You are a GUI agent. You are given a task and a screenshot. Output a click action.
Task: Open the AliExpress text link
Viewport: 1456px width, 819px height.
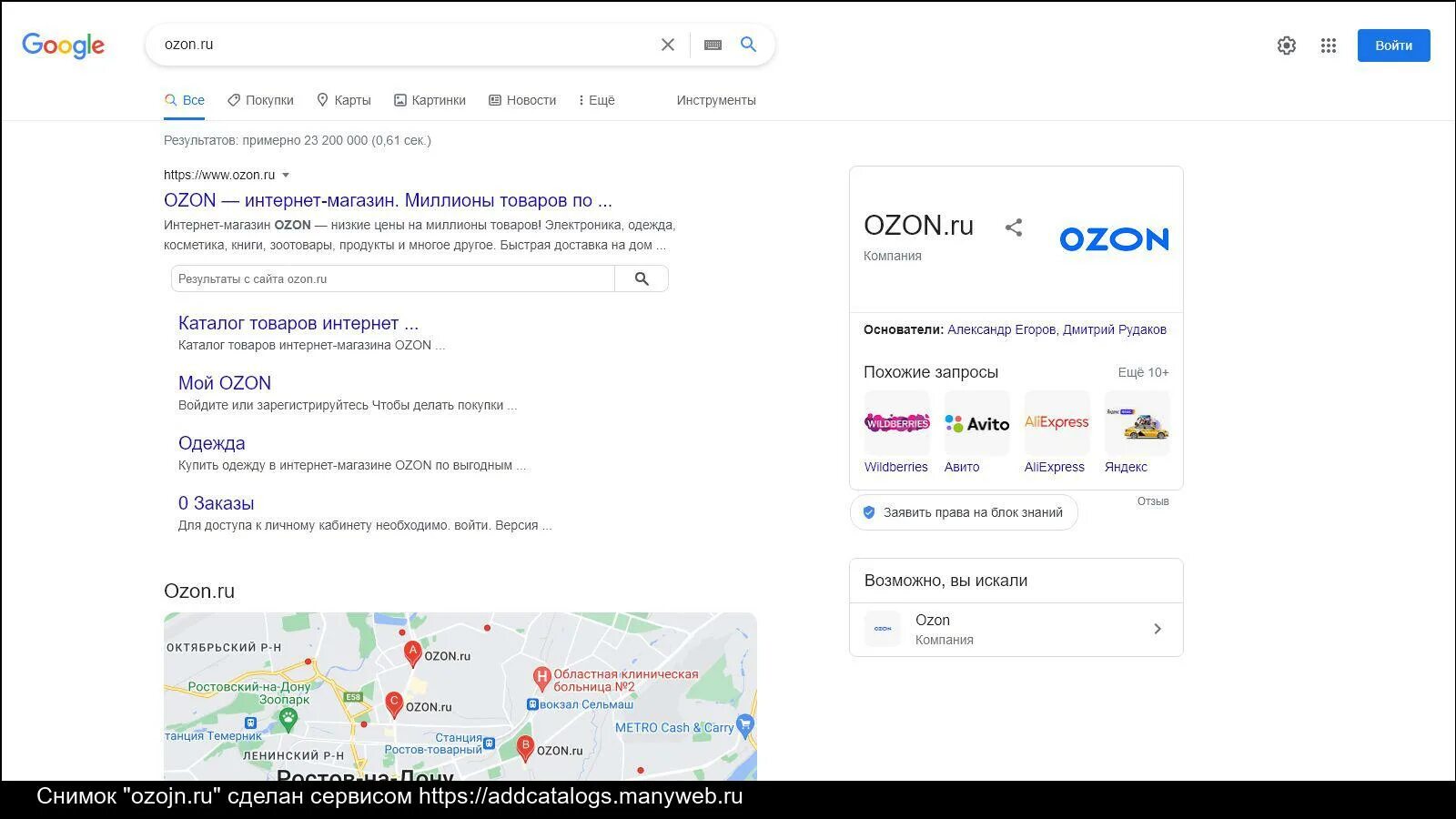(x=1055, y=467)
